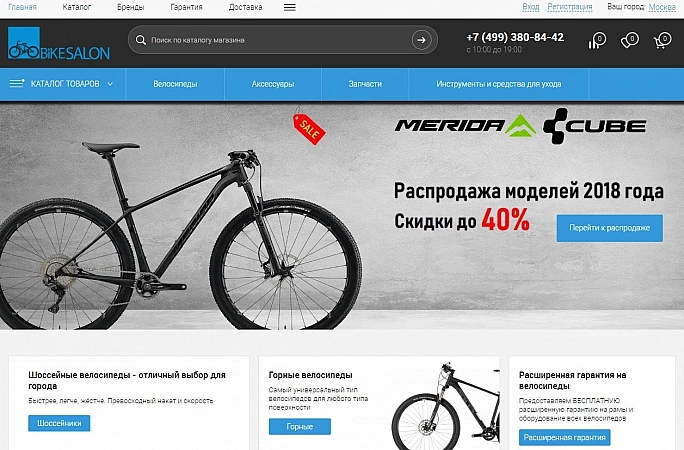The width and height of the screenshot is (684, 450).
Task: Open the hamburger menu in top bar
Action: pyautogui.click(x=290, y=7)
